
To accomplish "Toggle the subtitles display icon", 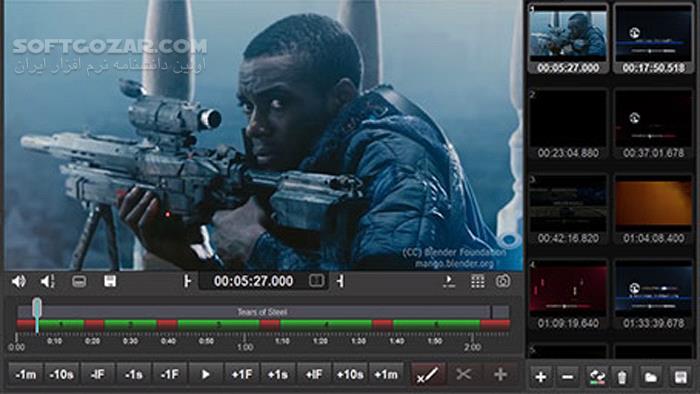I will pyautogui.click(x=79, y=282).
